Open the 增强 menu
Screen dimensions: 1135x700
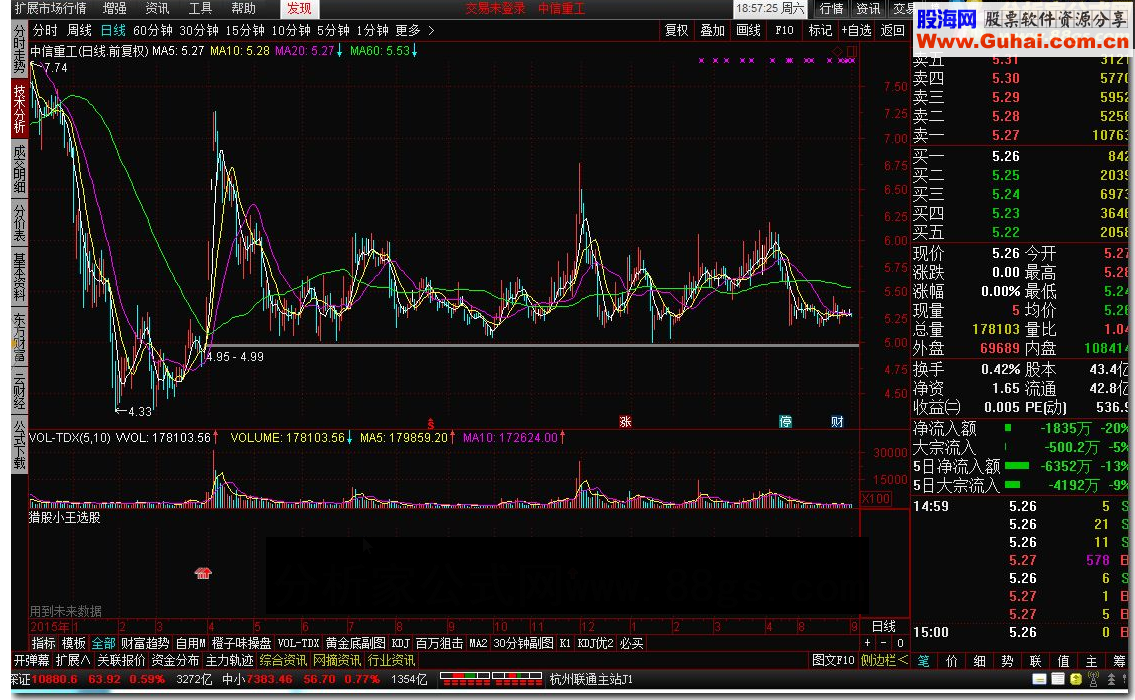click(114, 9)
